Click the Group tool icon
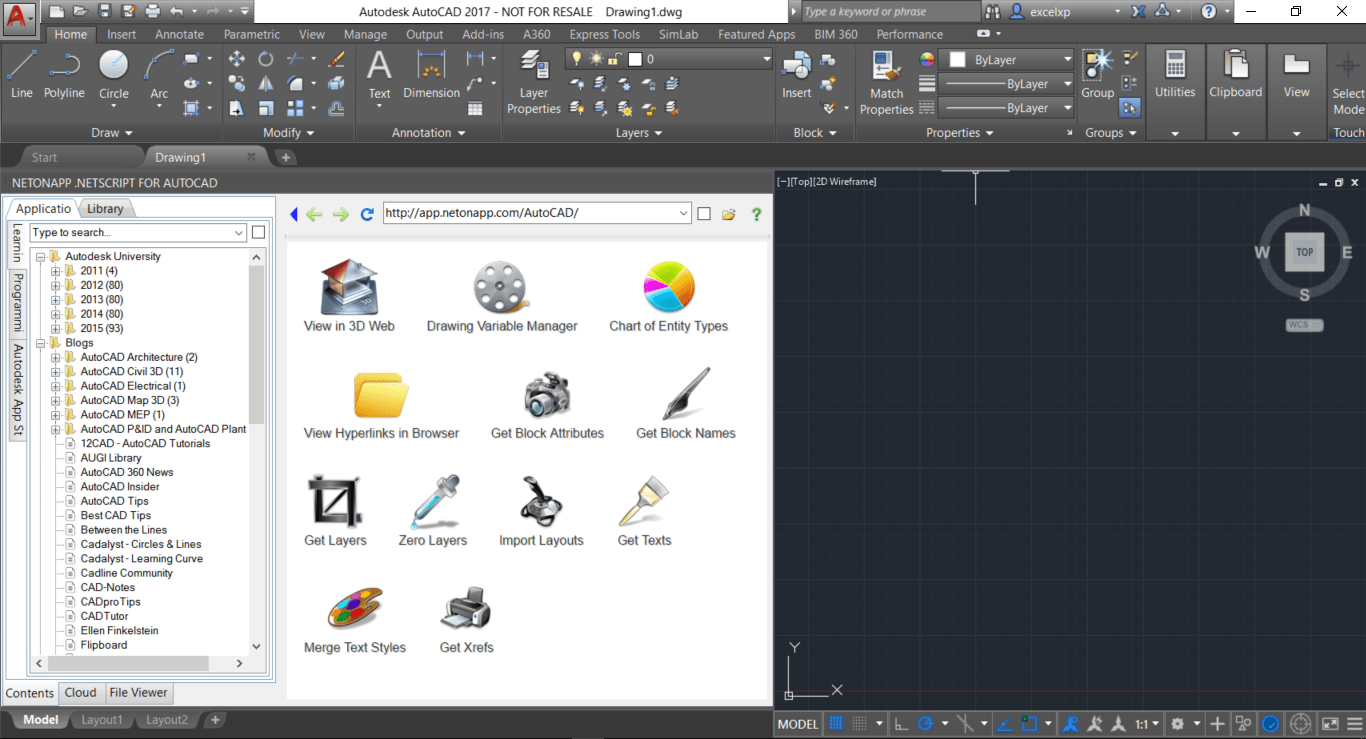 [1097, 74]
